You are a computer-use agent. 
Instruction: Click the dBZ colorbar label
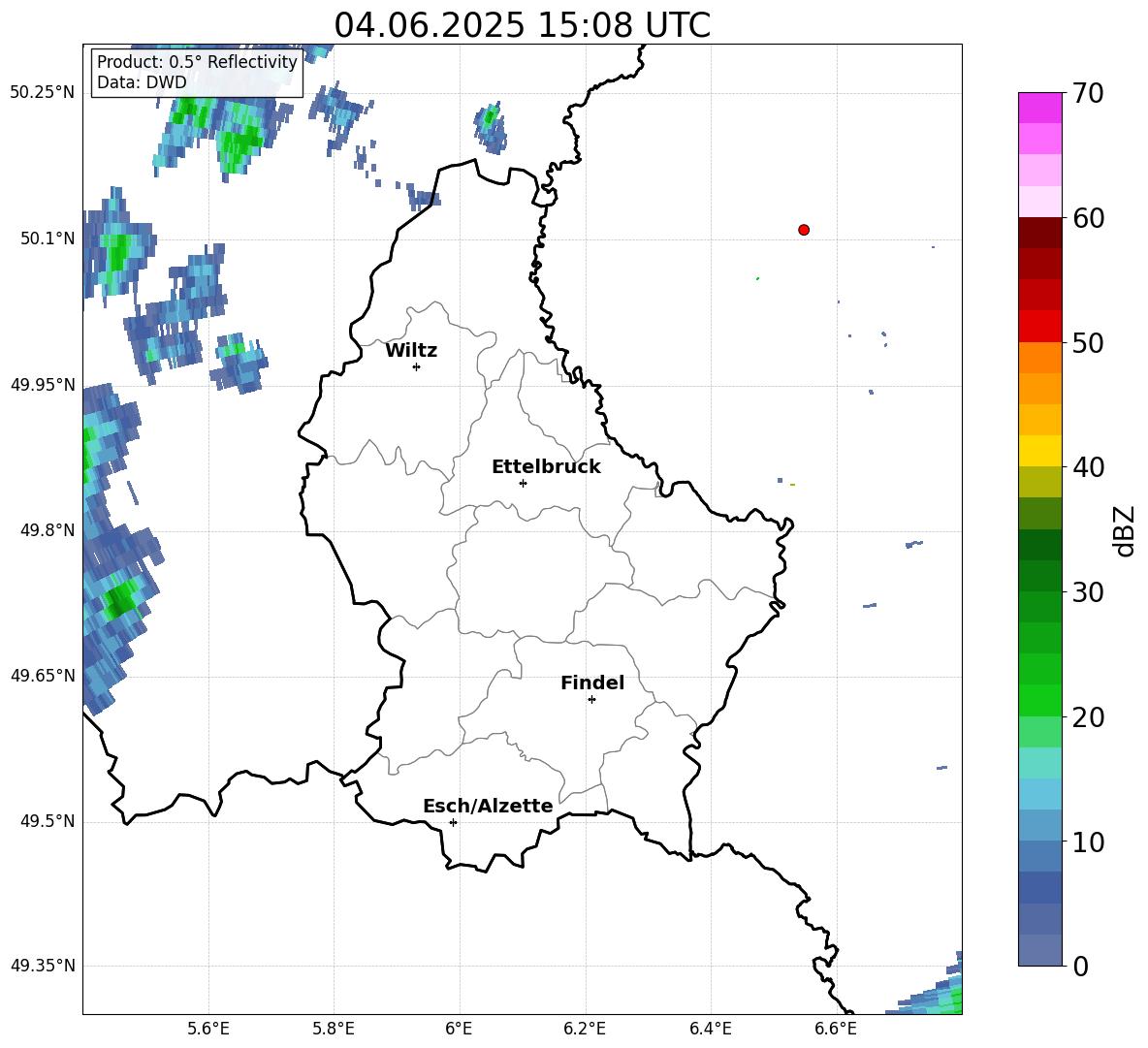[1123, 530]
